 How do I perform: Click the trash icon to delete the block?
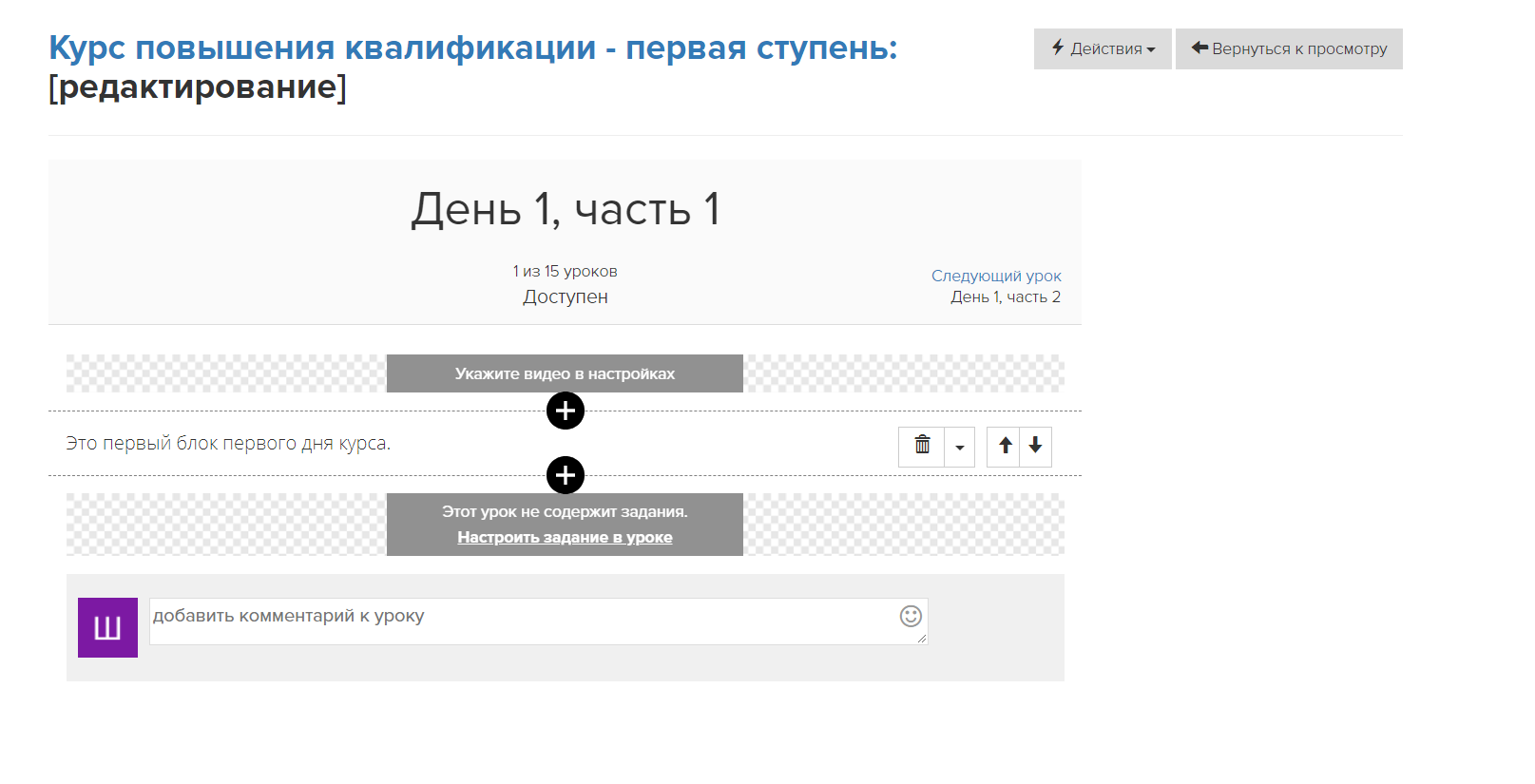click(922, 446)
